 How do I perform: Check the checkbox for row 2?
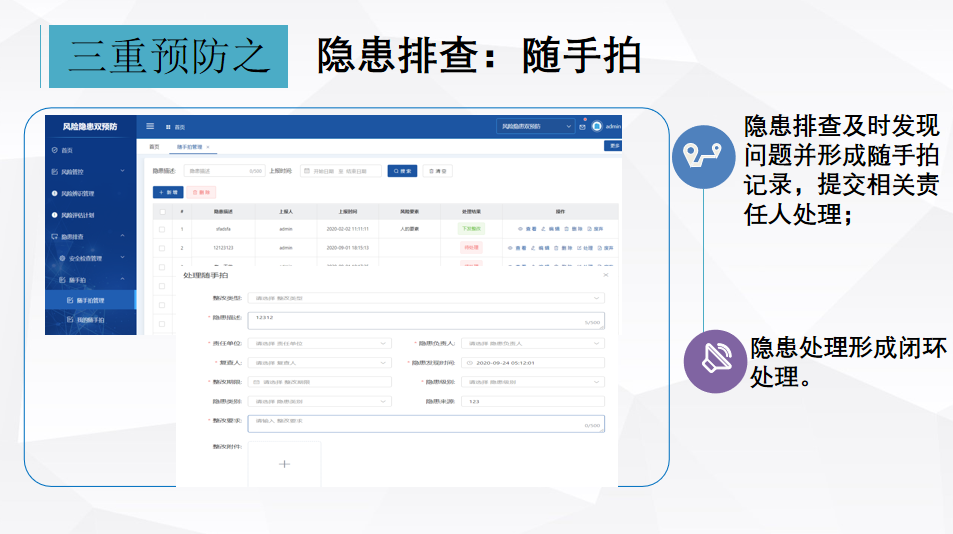coord(162,247)
